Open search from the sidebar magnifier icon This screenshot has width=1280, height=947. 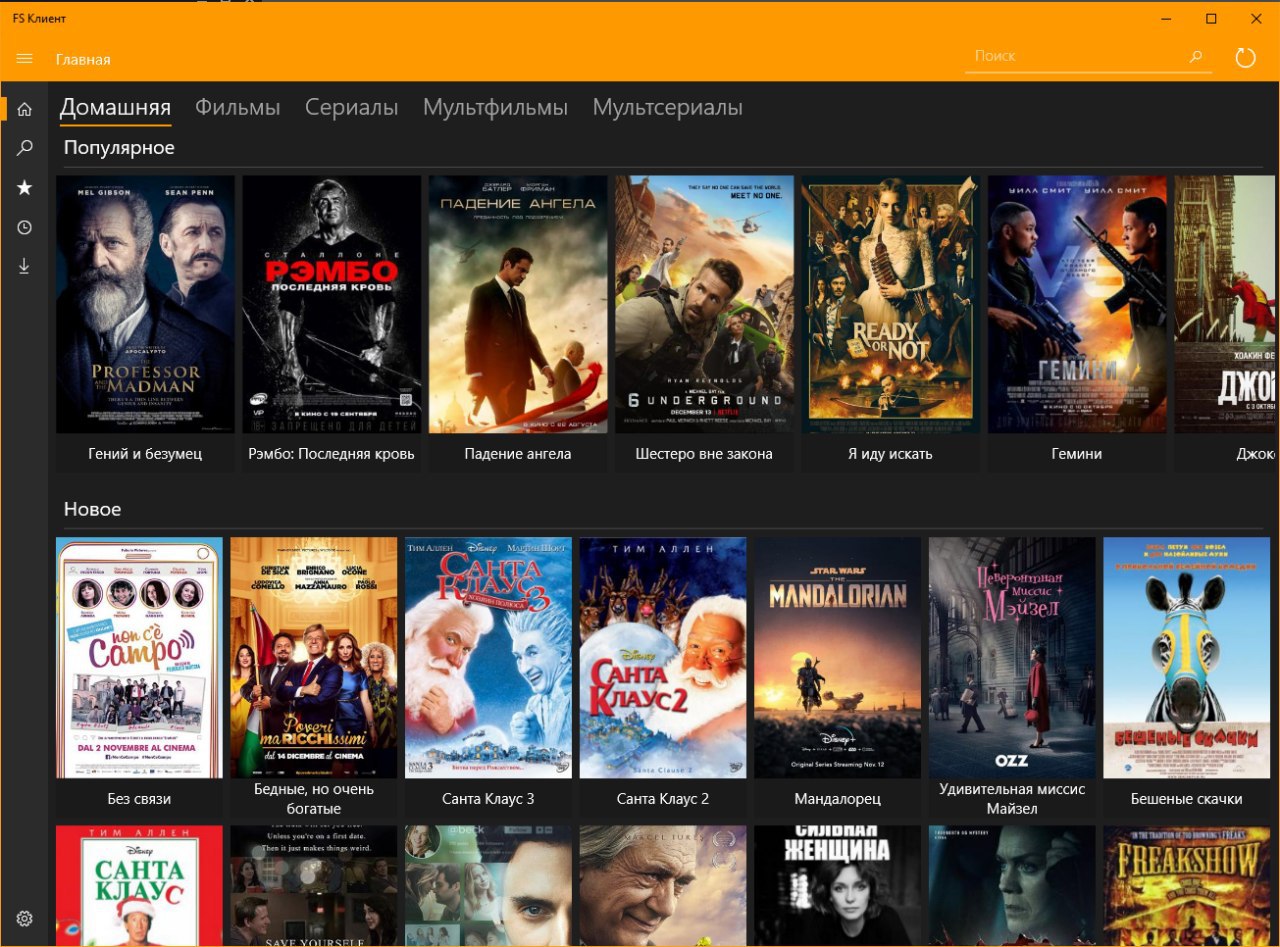25,148
